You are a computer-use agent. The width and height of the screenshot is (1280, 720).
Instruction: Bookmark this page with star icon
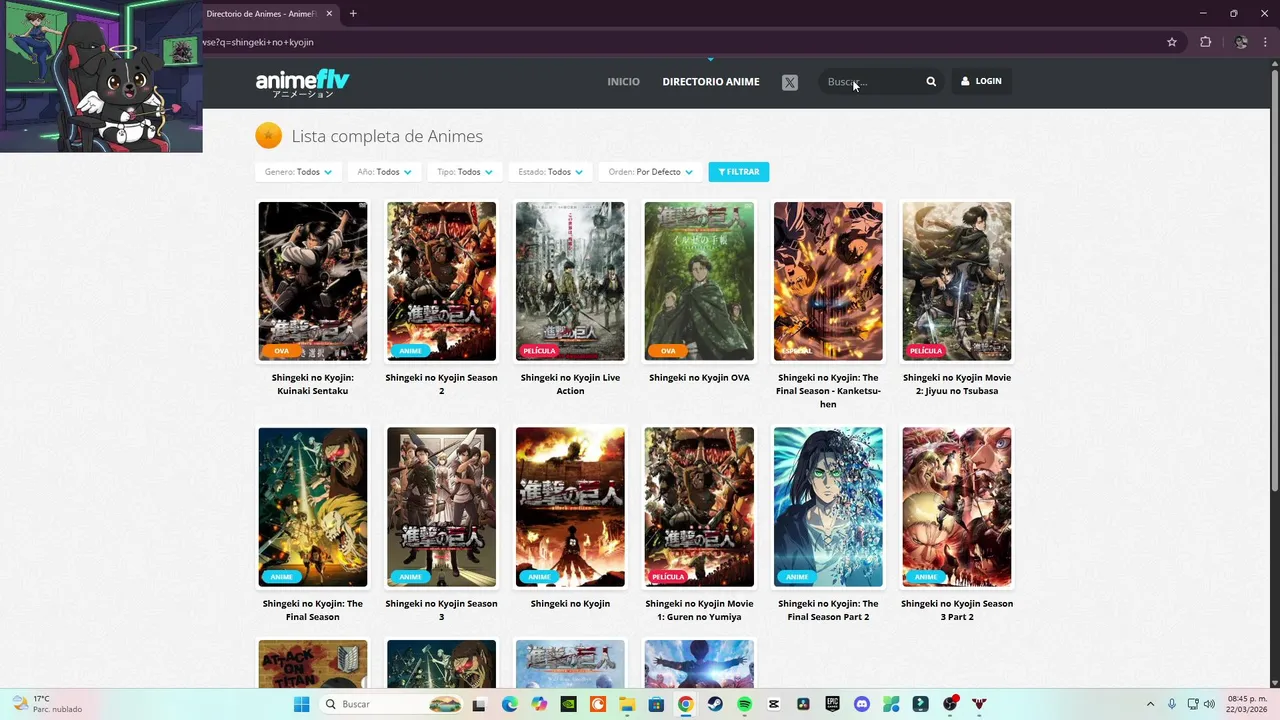pyautogui.click(x=1172, y=42)
